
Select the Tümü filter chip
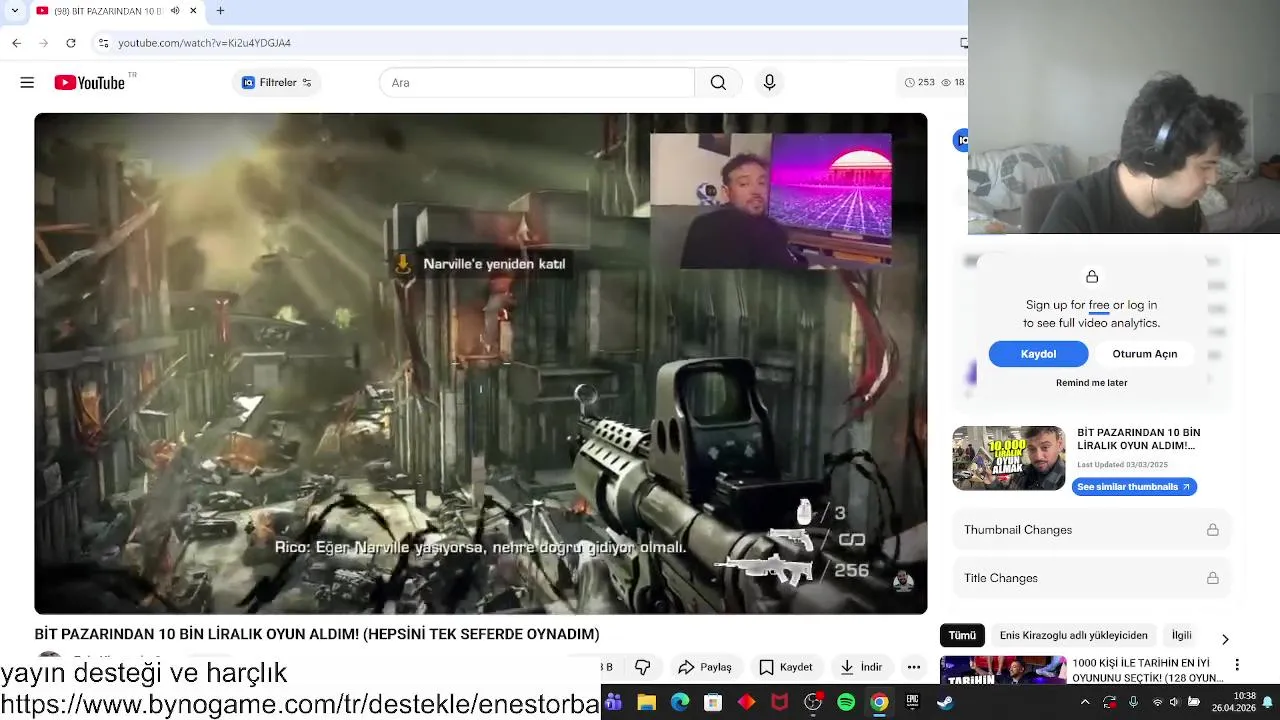(x=962, y=635)
